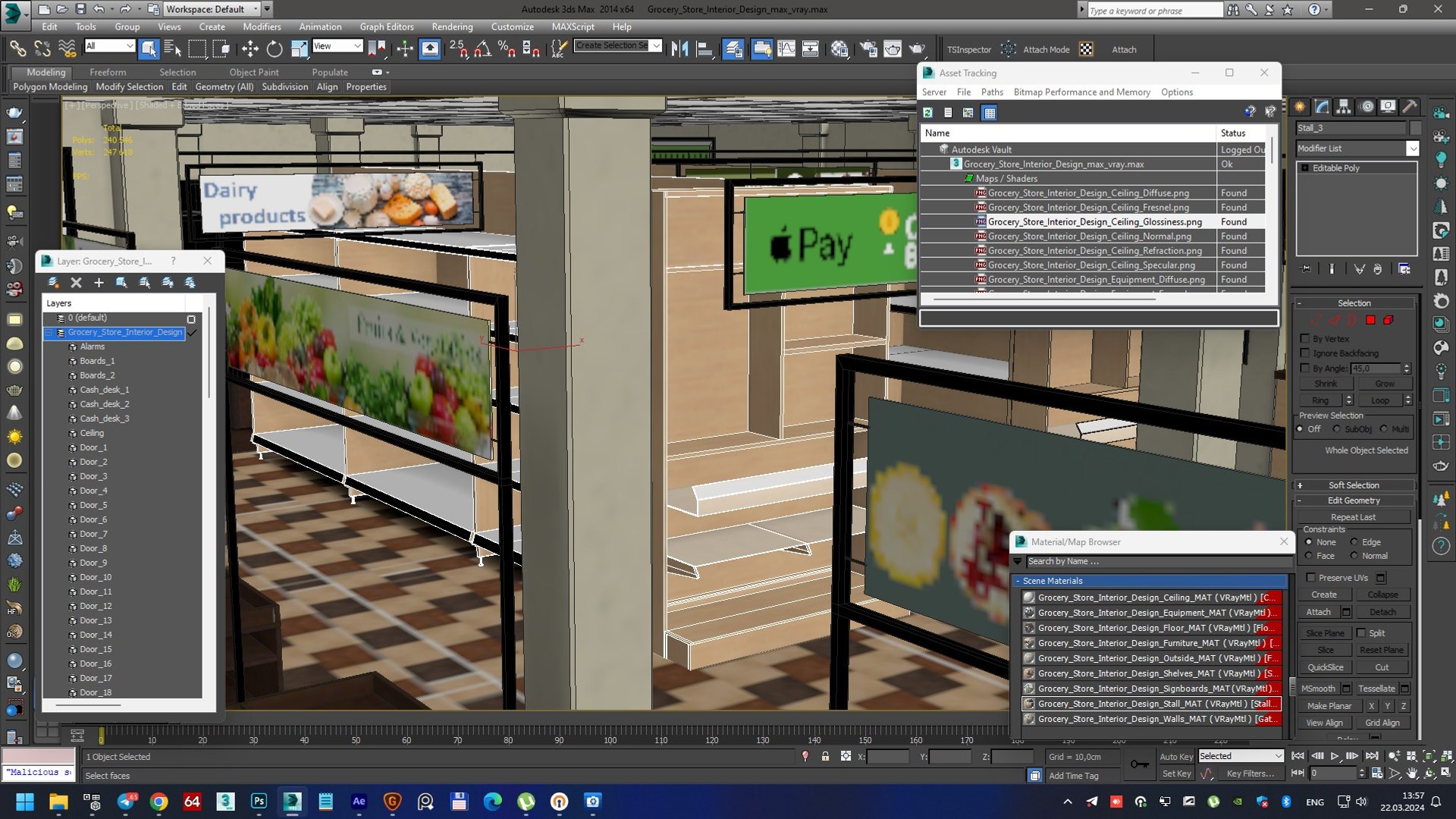Enable the Preserve UVs checkbox

1310,578
